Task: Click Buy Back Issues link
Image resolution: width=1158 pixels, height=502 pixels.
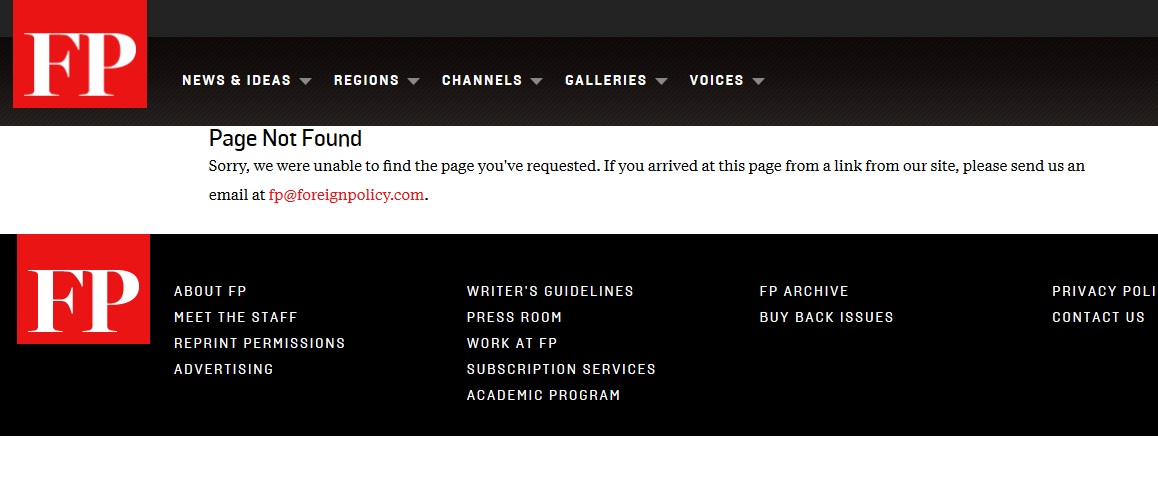Action: click(826, 317)
